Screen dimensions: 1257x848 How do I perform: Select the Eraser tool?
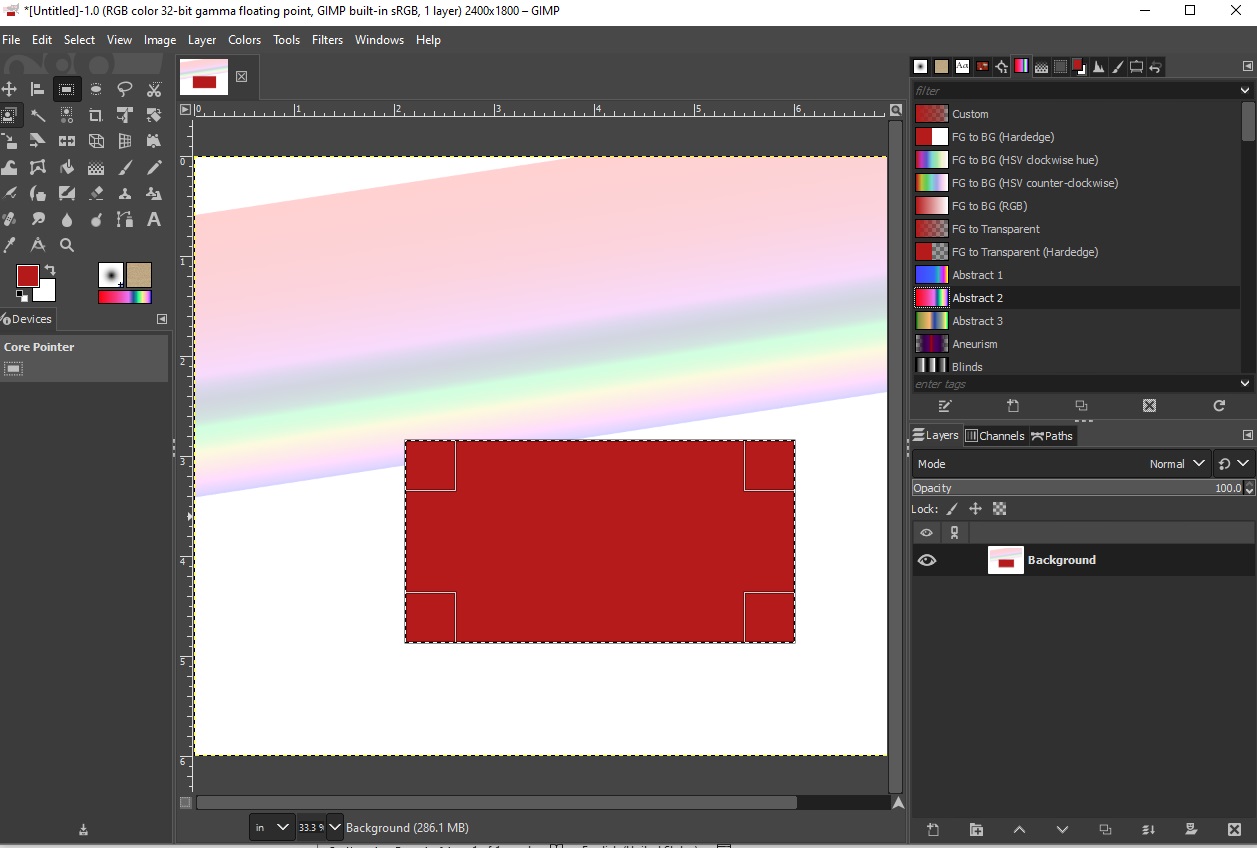96,193
